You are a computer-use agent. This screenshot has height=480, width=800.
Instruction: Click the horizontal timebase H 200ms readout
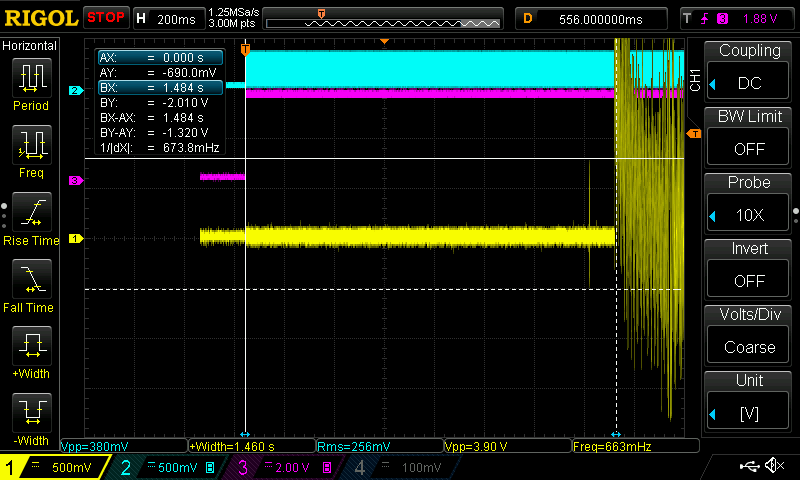tap(168, 19)
